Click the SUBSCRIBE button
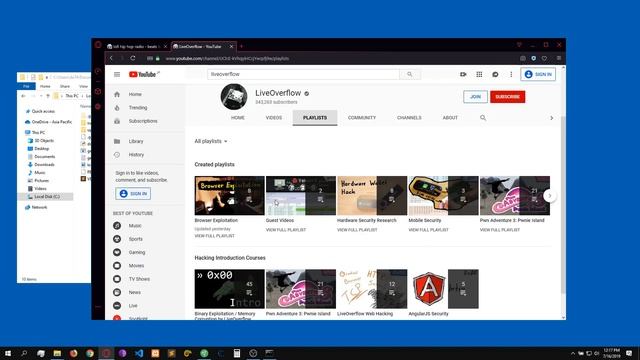 (507, 97)
